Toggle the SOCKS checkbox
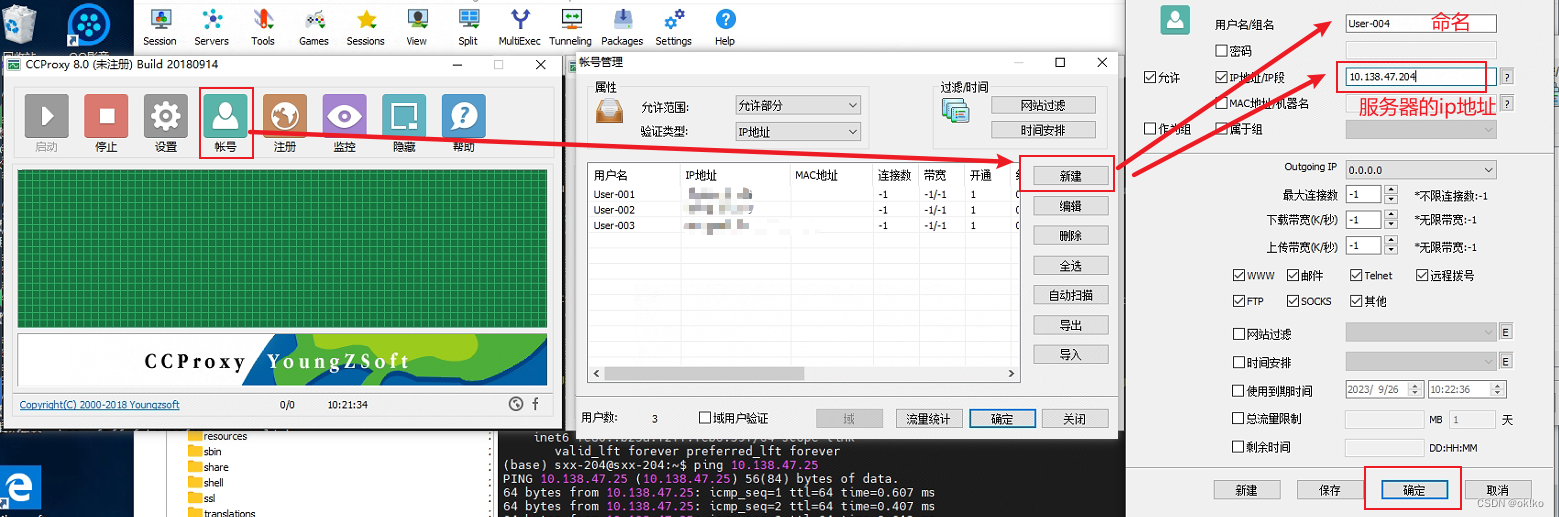This screenshot has width=1559, height=517. (x=1294, y=301)
